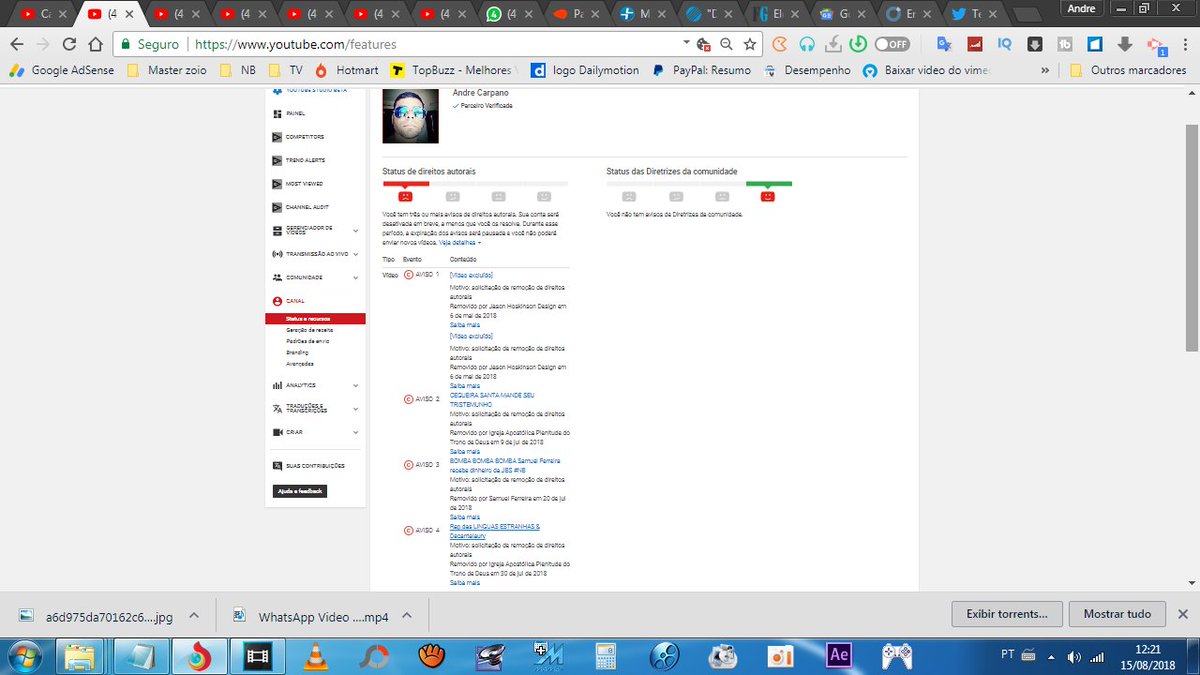Click the zoom magnifier icon in address bar
Viewport: 1200px width, 675px height.
point(727,44)
